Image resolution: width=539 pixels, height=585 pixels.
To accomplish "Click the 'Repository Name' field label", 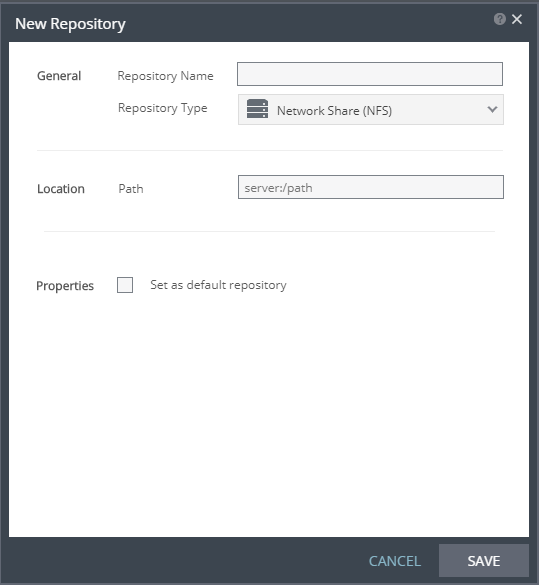I will tap(165, 76).
